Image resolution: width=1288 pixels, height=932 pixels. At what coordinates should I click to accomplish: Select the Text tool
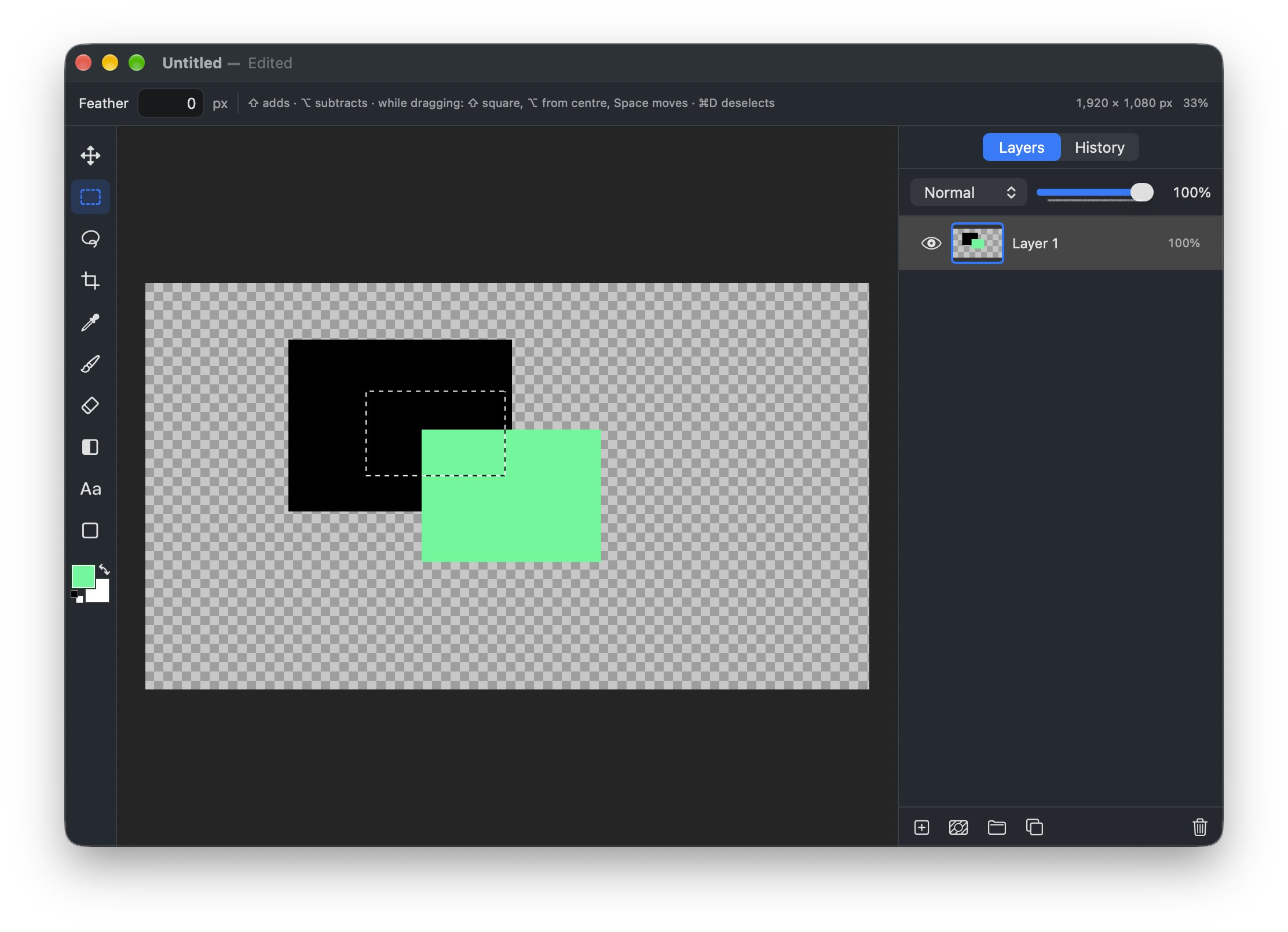[90, 489]
